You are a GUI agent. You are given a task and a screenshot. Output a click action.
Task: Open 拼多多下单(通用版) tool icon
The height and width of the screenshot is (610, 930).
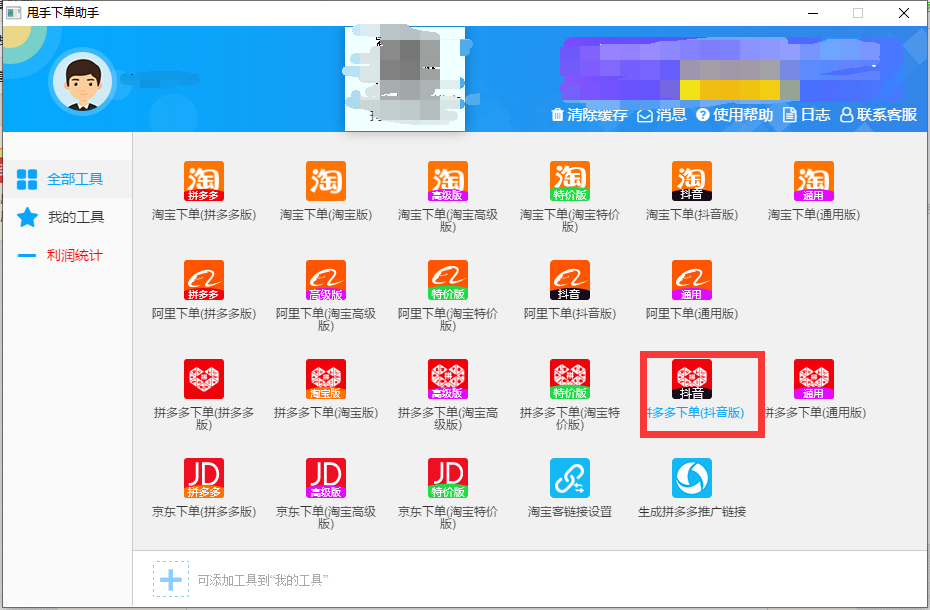(x=814, y=379)
